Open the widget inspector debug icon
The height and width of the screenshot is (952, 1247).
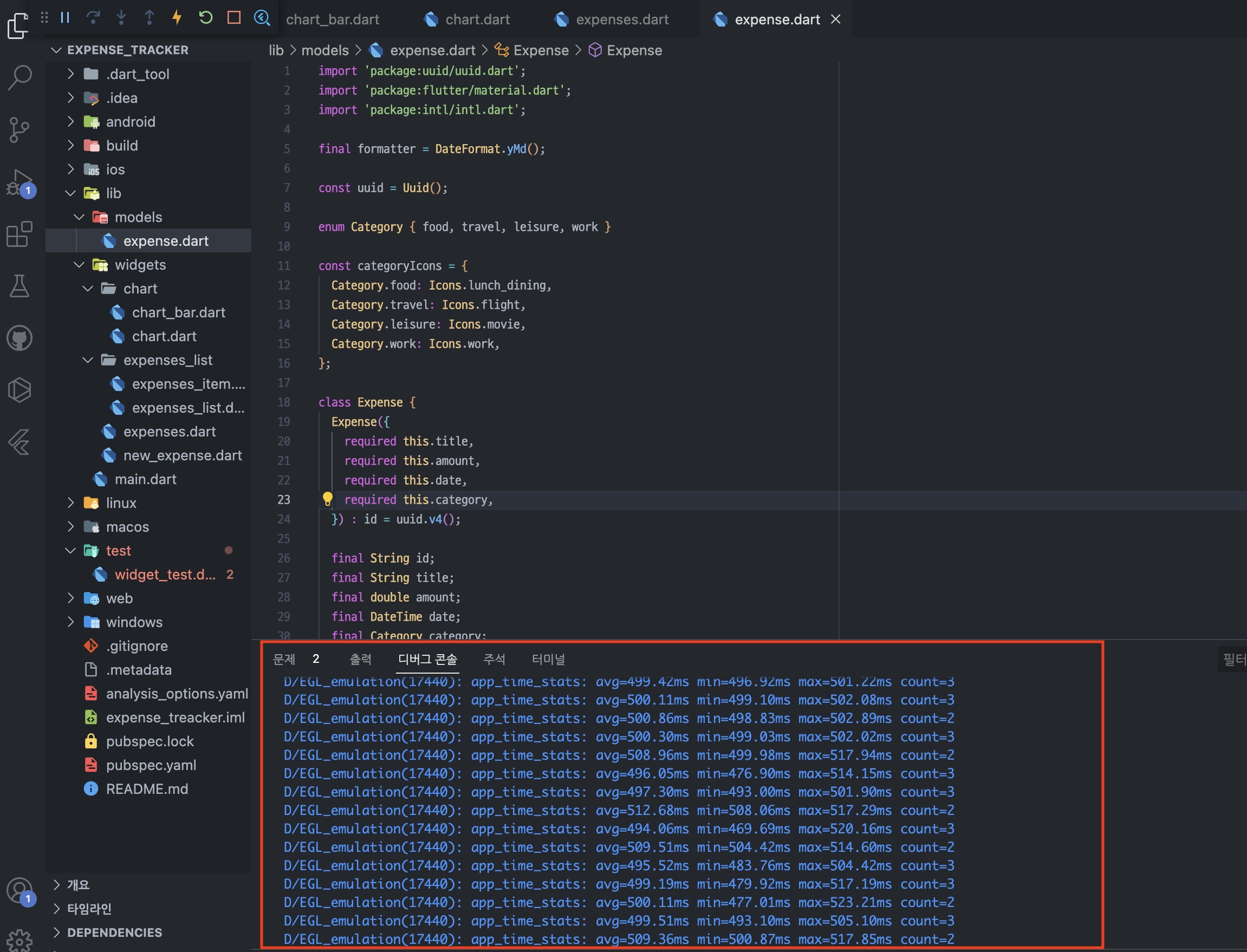(x=262, y=17)
